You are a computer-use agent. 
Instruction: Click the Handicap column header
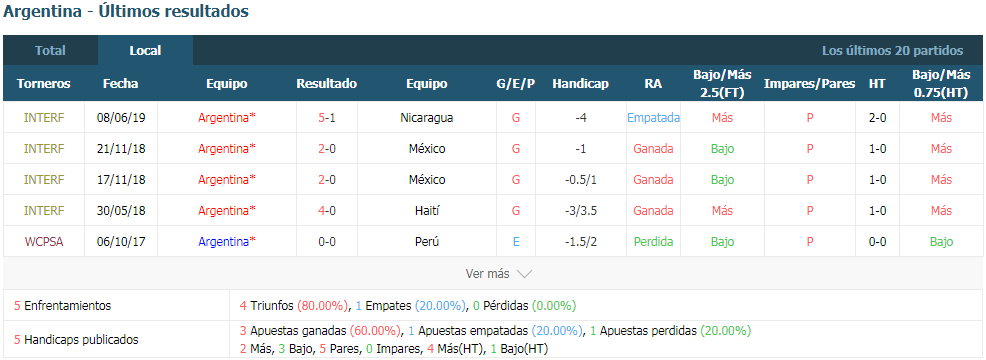click(x=580, y=84)
